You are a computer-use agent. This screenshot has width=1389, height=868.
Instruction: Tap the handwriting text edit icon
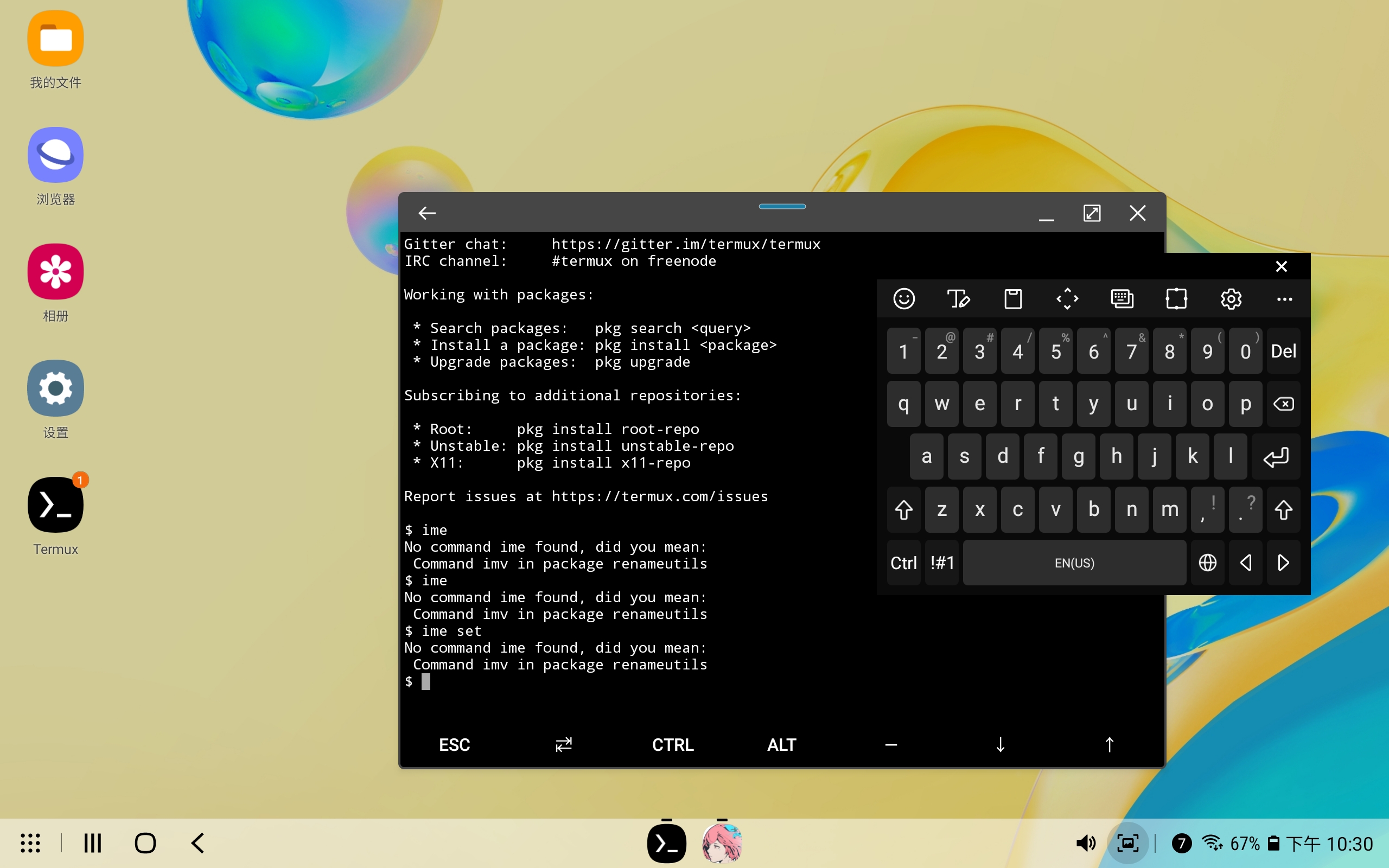pyautogui.click(x=958, y=298)
